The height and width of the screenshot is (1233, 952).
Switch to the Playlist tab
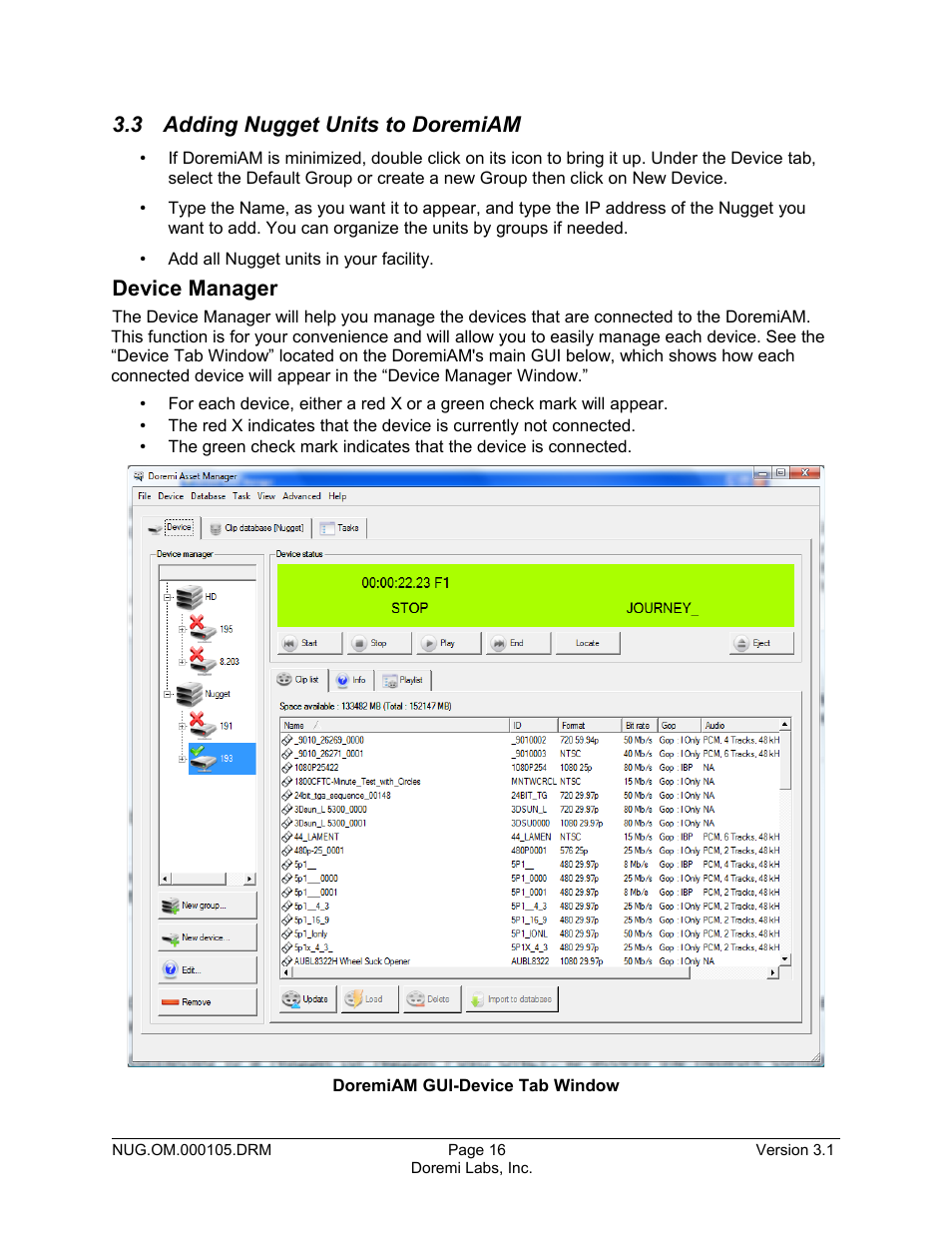pyautogui.click(x=403, y=680)
